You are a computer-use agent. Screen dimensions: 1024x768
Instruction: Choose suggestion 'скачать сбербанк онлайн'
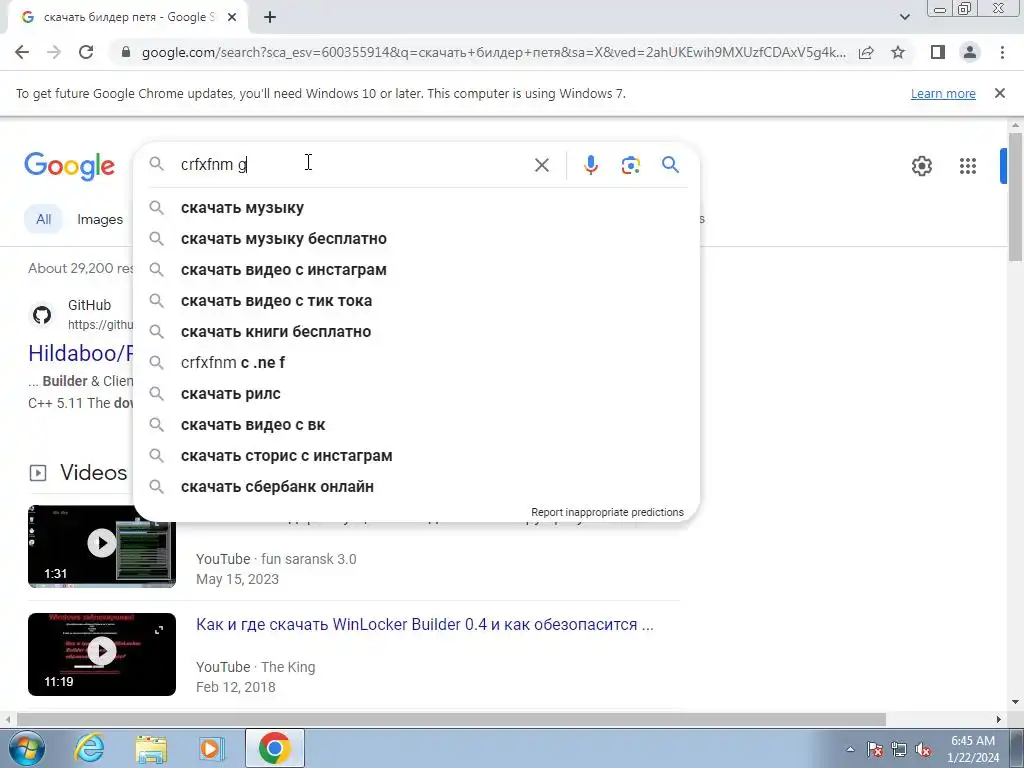click(x=416, y=487)
